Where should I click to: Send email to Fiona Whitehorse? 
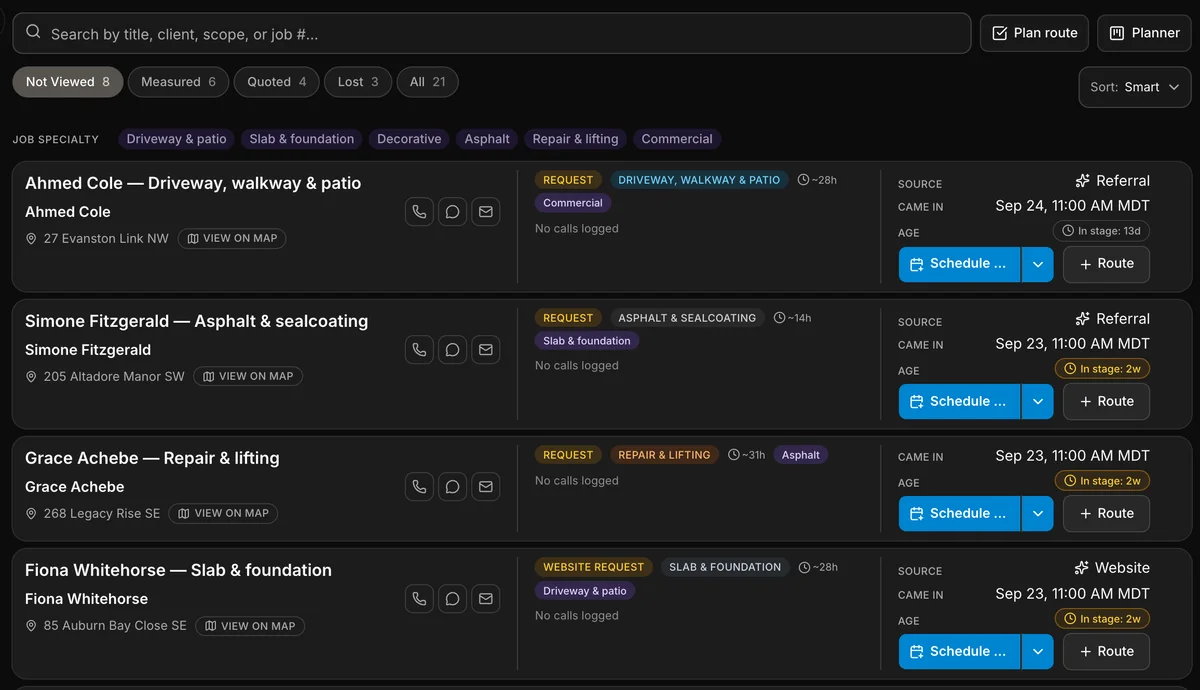click(x=485, y=599)
